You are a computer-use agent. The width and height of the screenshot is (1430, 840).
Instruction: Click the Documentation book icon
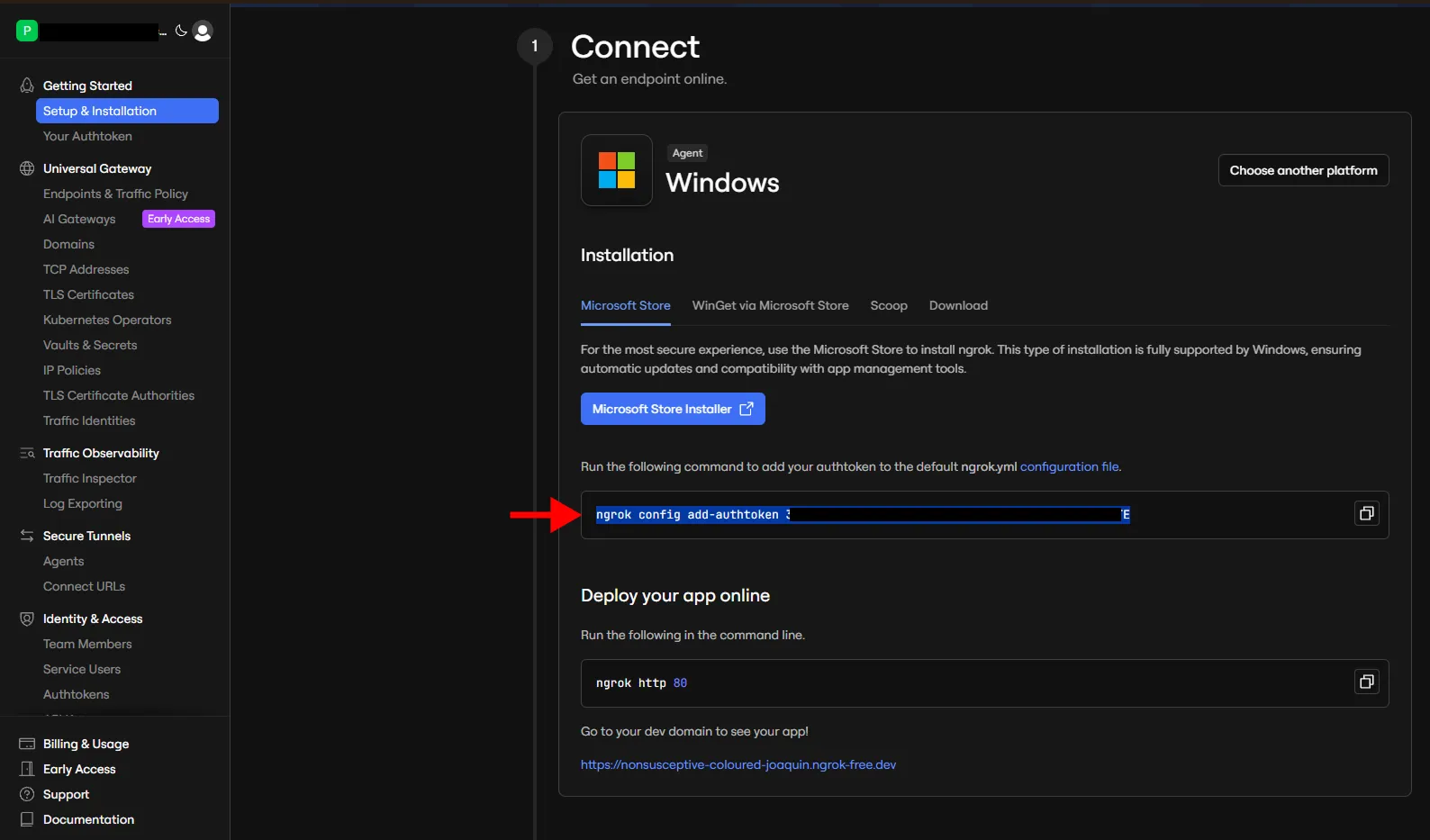pyautogui.click(x=27, y=819)
